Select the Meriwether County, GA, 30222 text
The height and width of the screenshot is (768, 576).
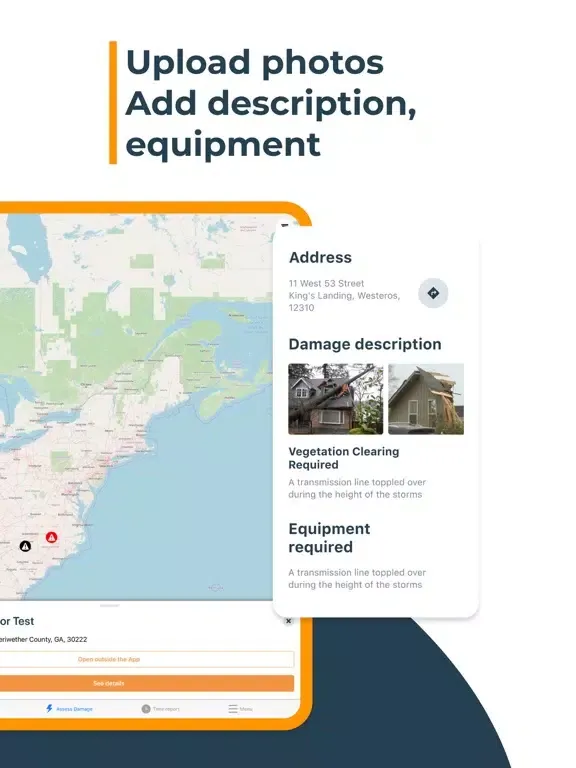(44, 639)
